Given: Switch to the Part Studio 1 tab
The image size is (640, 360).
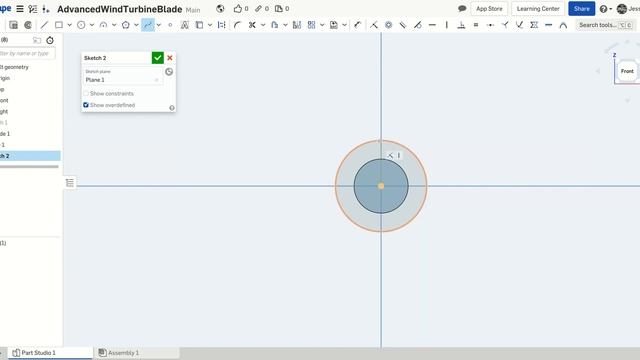Looking at the screenshot, I should tap(51, 353).
